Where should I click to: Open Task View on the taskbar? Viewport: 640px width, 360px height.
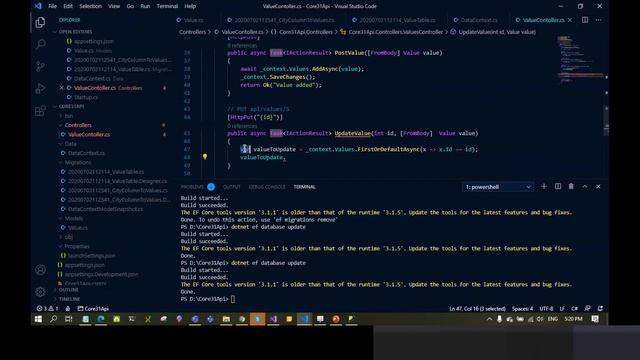click(69, 319)
